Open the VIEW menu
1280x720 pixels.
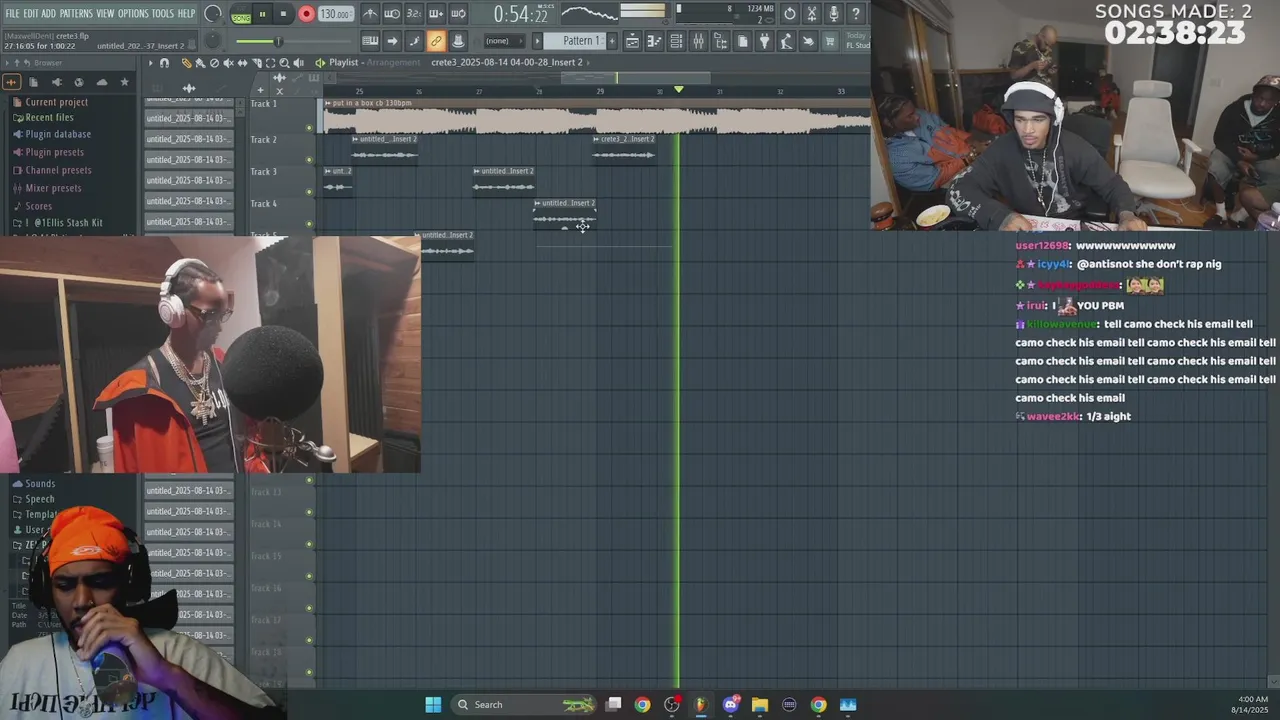[x=105, y=13]
